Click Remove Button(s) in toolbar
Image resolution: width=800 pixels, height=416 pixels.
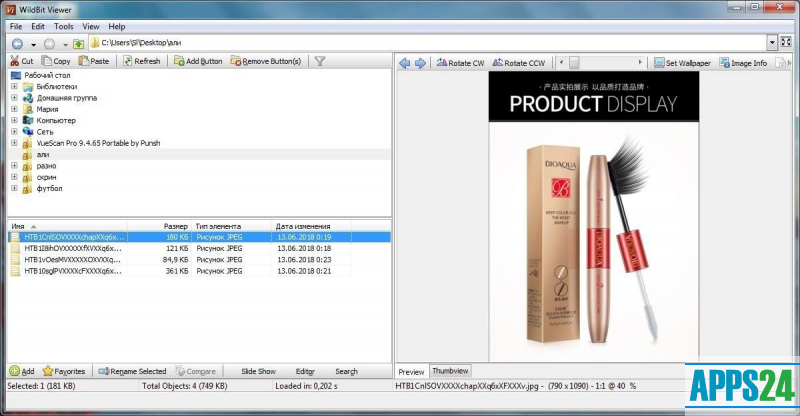pos(266,61)
